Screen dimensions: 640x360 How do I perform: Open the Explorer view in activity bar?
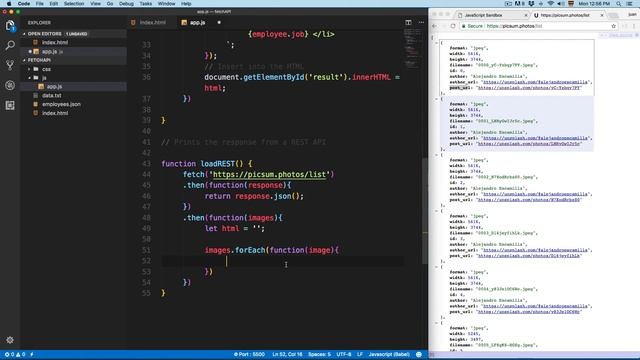(x=10, y=25)
